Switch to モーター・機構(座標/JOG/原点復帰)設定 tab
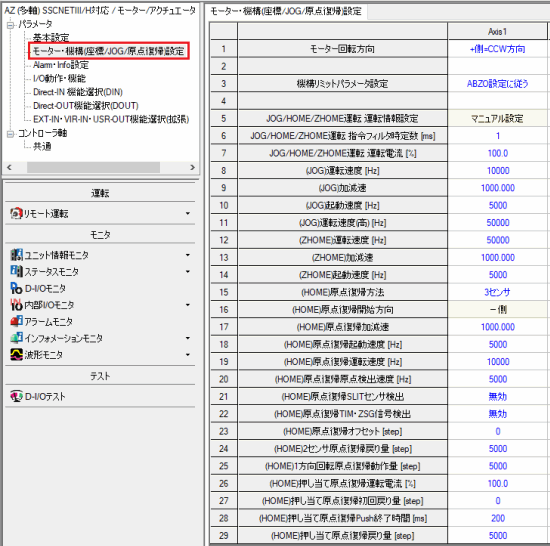This screenshot has height=546, width=550. [286, 12]
